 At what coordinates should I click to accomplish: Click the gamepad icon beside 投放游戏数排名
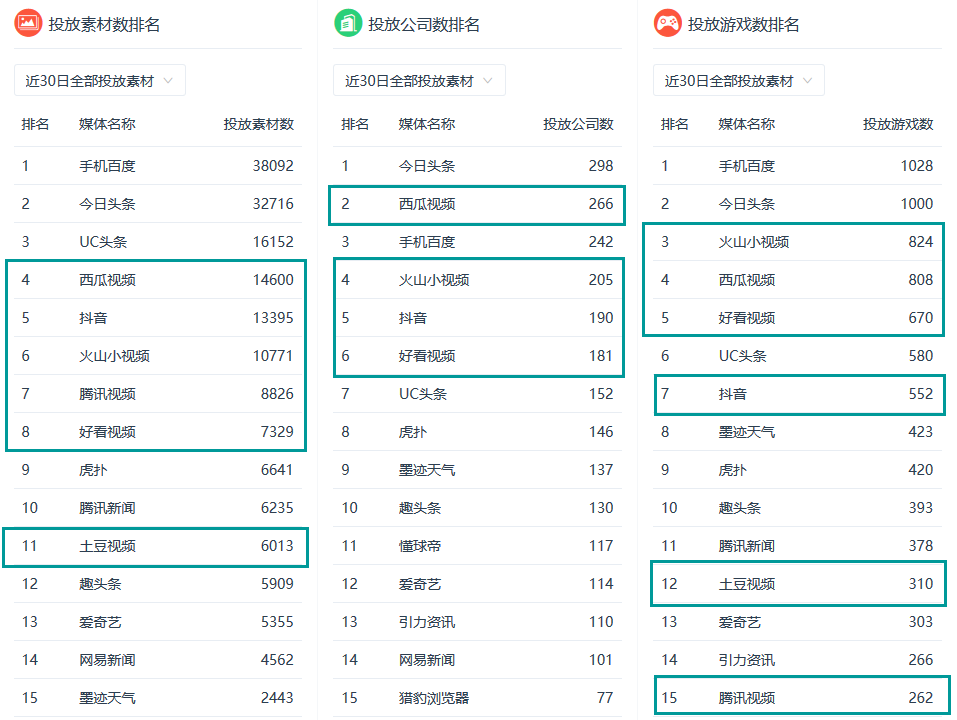(668, 24)
